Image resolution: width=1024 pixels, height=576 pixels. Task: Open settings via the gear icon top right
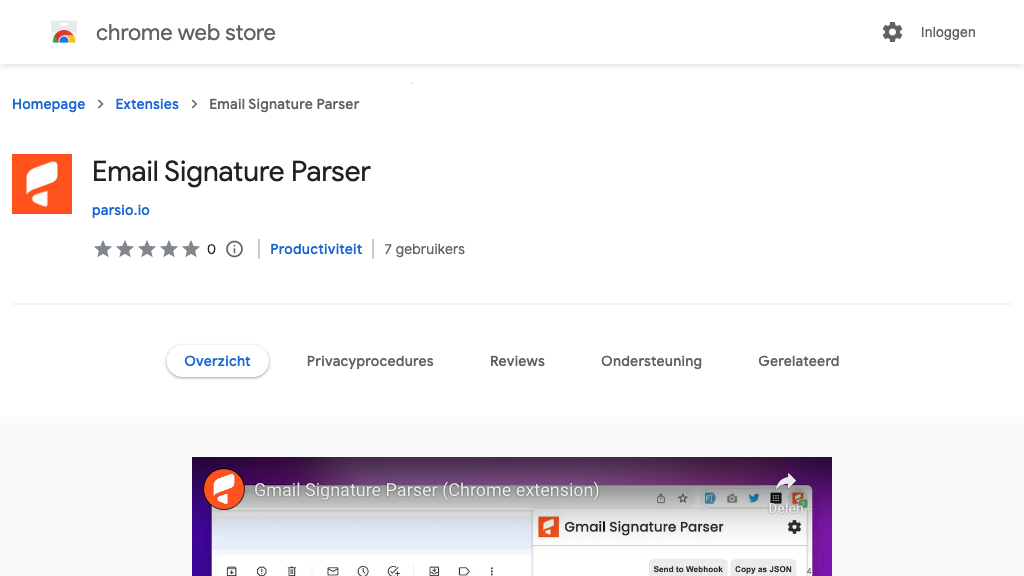click(892, 31)
